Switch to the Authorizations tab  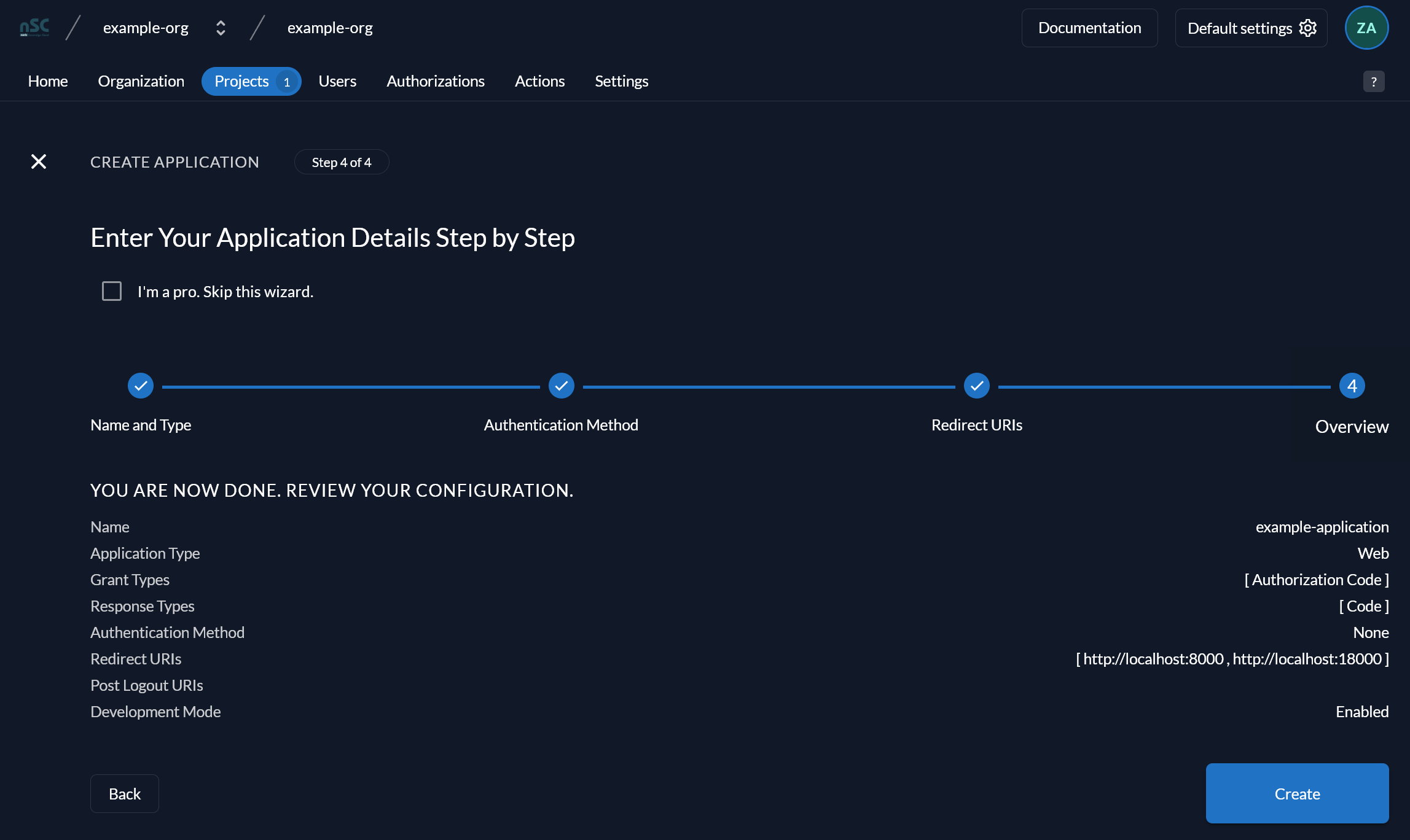coord(436,81)
